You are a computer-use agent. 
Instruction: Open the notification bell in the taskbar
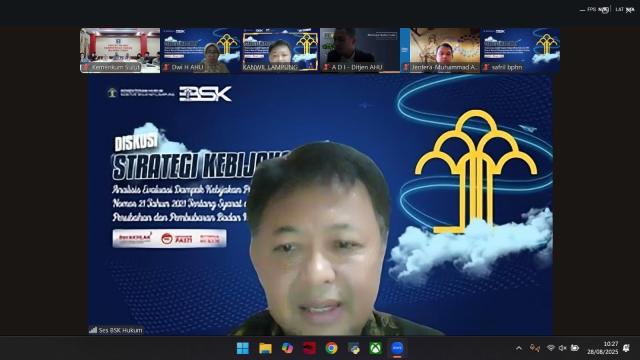[626, 348]
